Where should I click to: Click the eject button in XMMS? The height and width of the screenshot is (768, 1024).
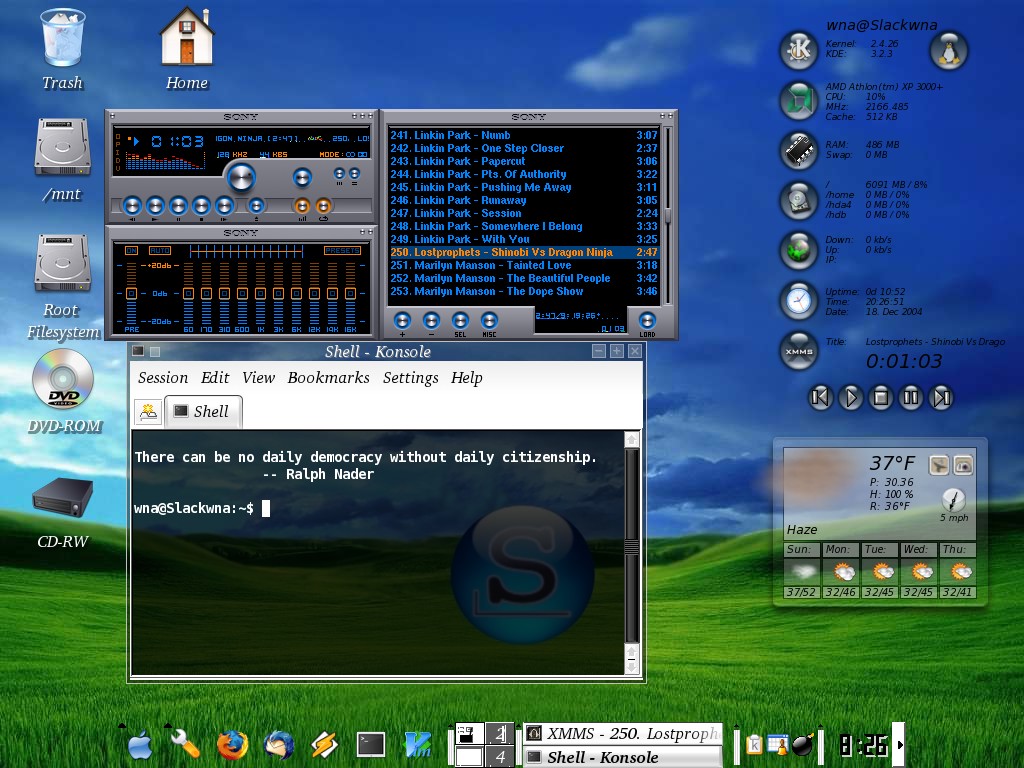[256, 206]
